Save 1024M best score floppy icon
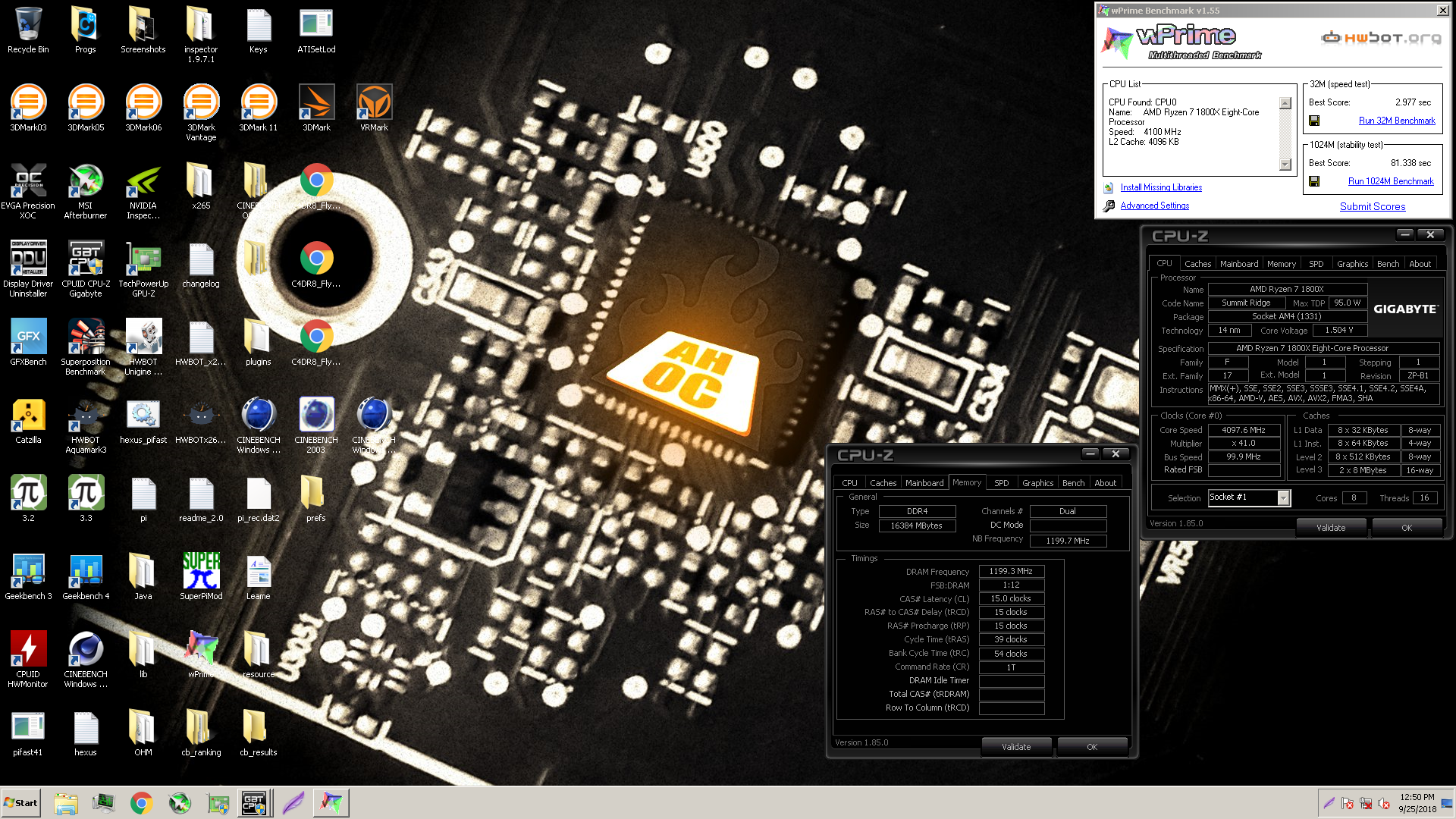 1314,181
